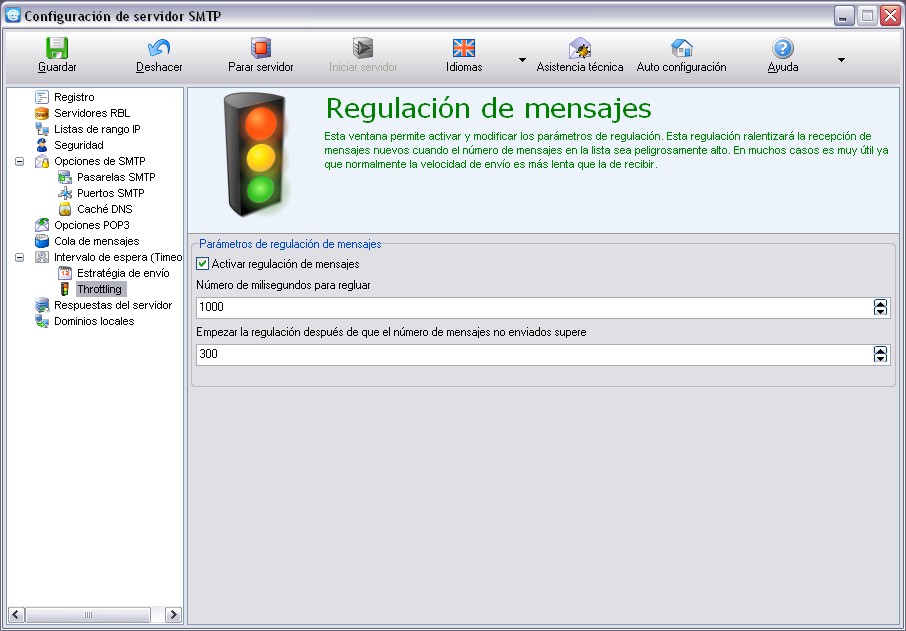The width and height of the screenshot is (906, 631).
Task: Click the Ayuda button label
Action: (783, 67)
